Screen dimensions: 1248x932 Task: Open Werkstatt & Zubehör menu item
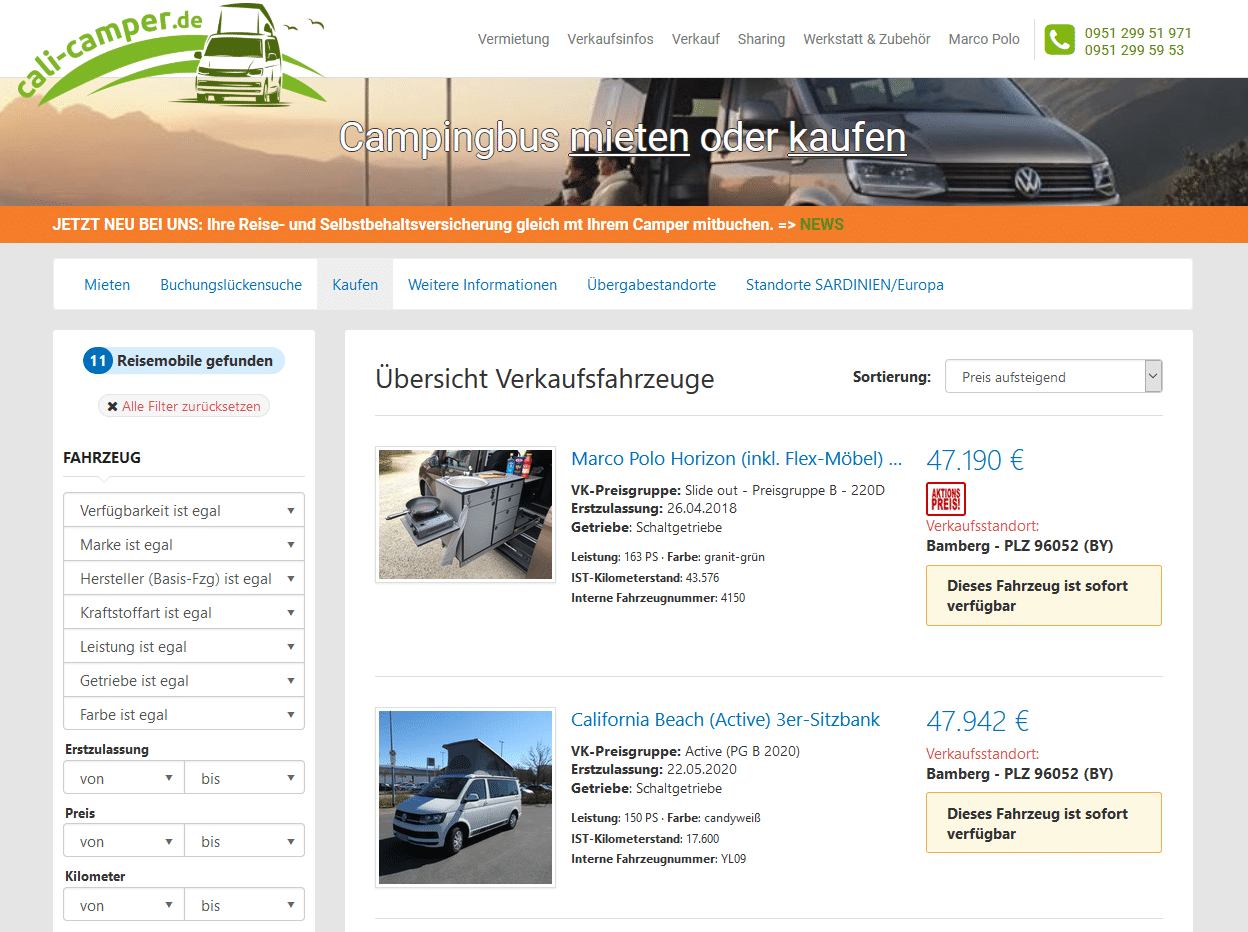867,39
